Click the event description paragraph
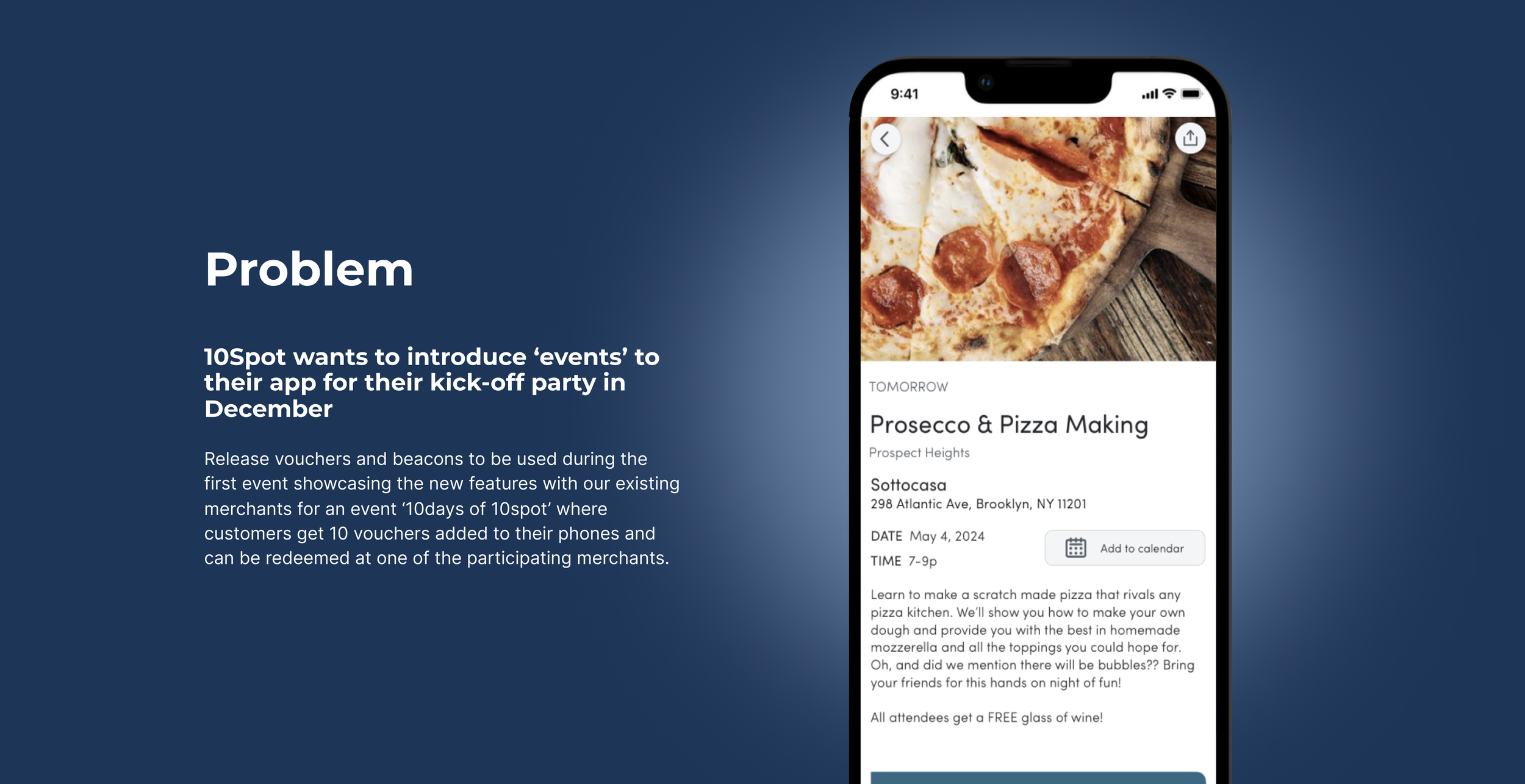The image size is (1525, 784). (x=1032, y=638)
